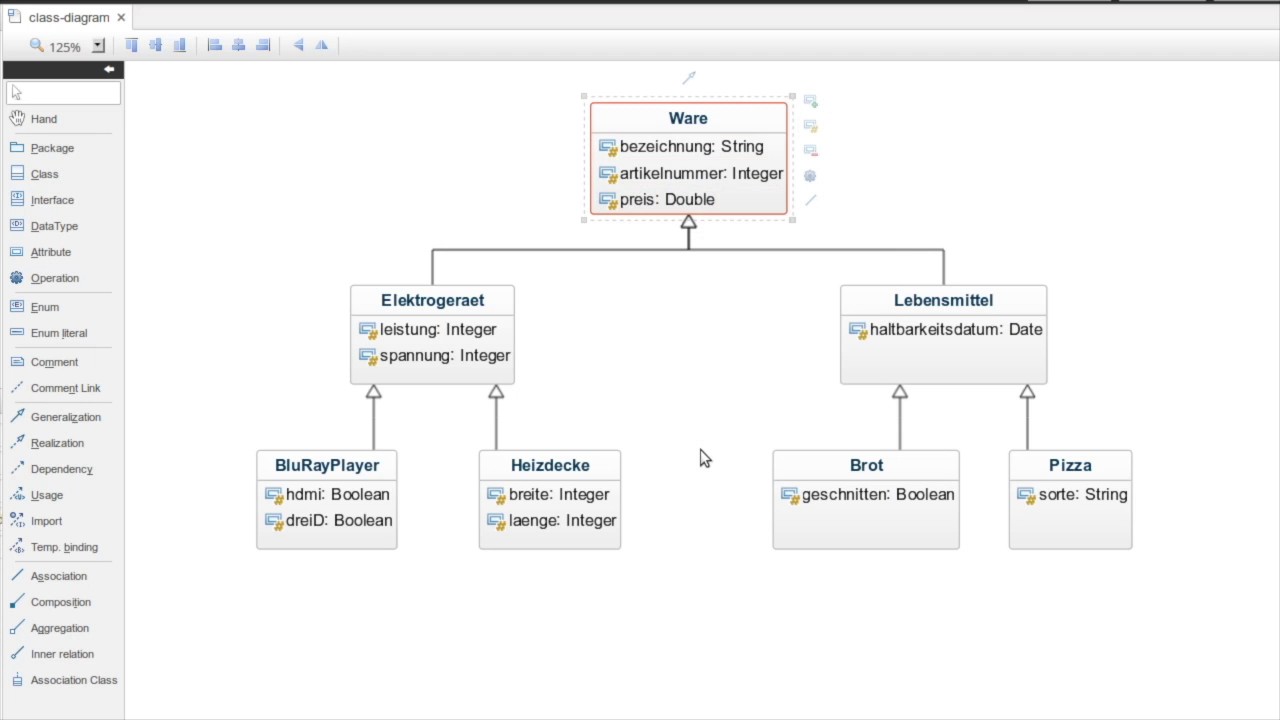Image resolution: width=1280 pixels, height=720 pixels.
Task: Select the Operation gear tool in the palette
Action: coord(44,278)
